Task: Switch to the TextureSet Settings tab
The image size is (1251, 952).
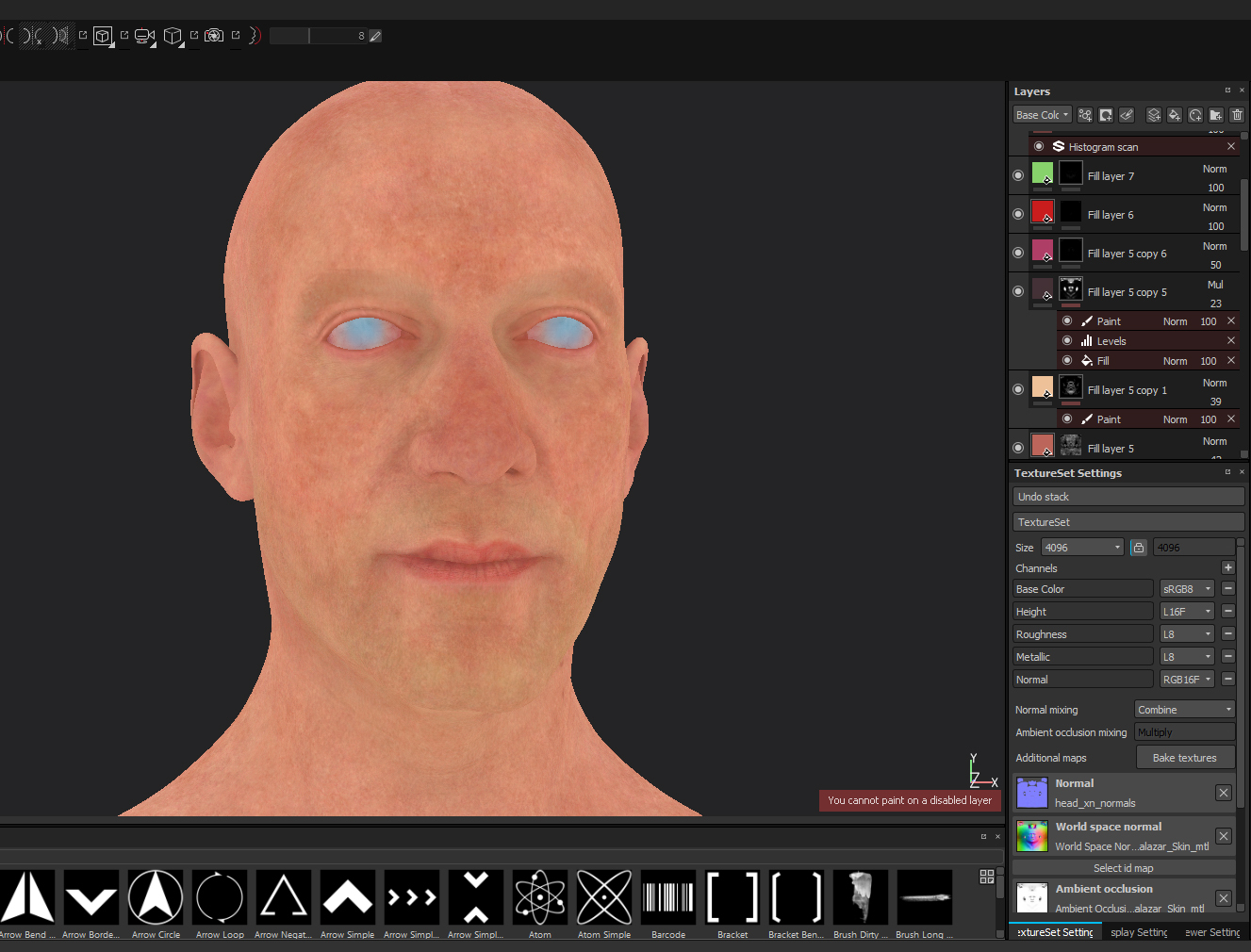Action: tap(1055, 932)
